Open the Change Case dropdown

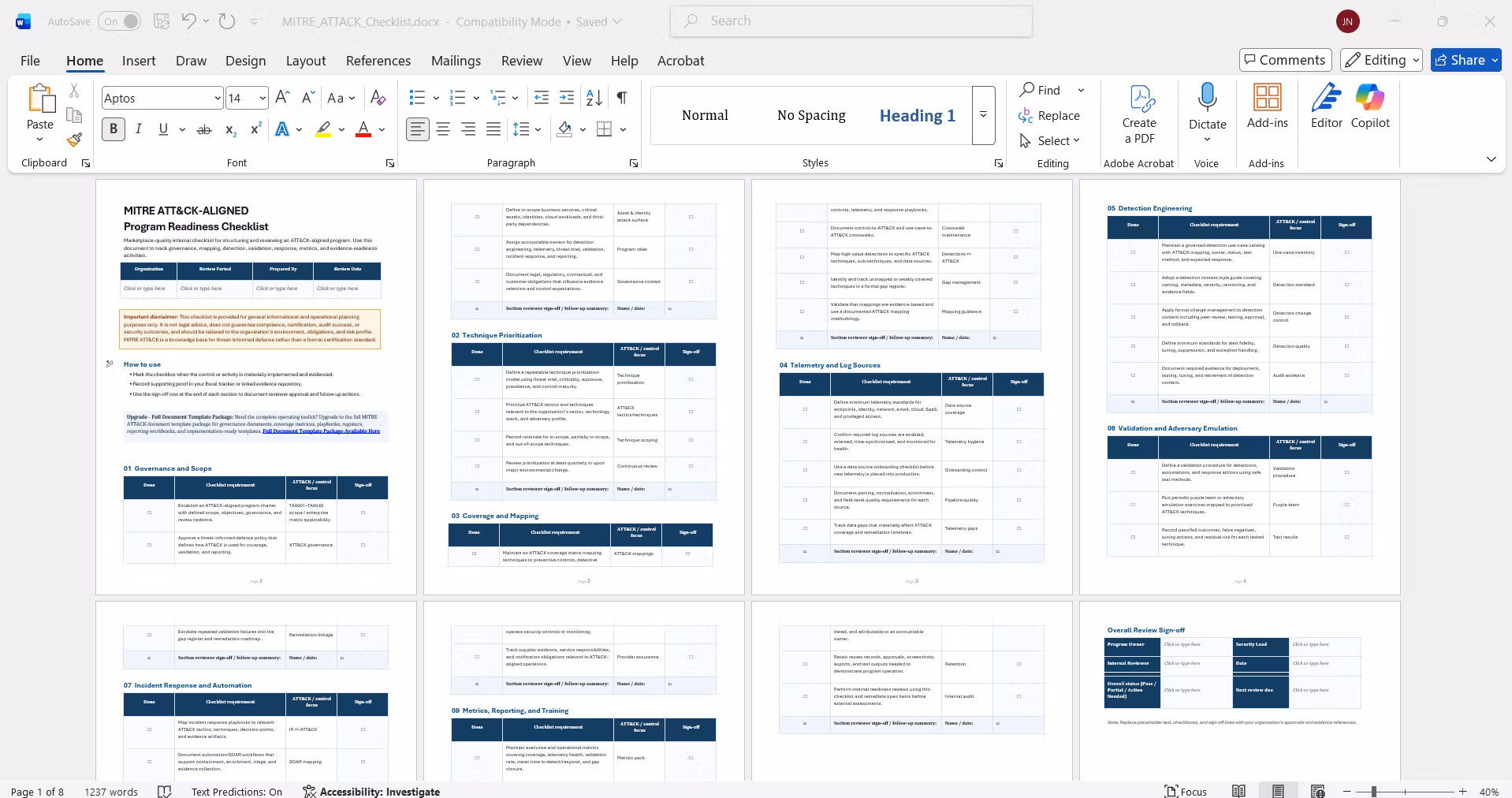(341, 98)
